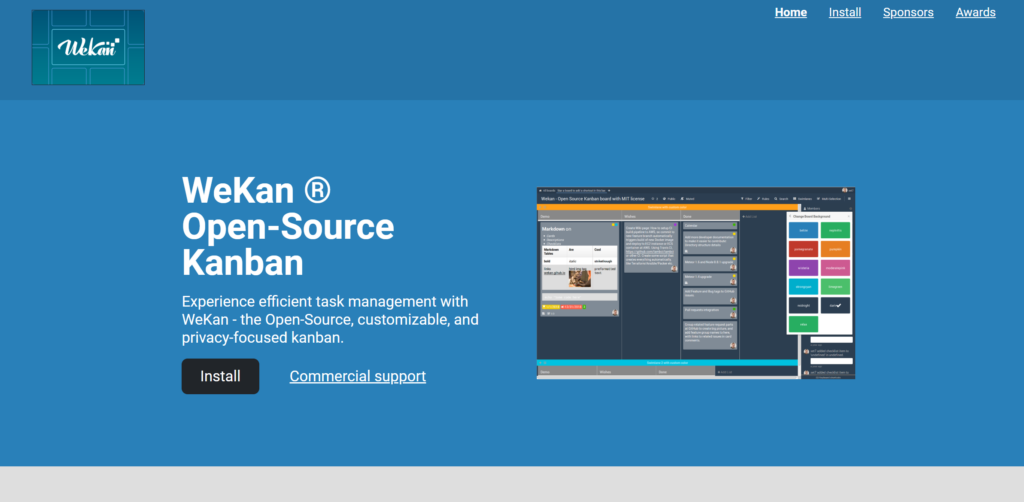Click the Swimlanes icon in the board screenshot
1024x502 pixels.
point(800,199)
